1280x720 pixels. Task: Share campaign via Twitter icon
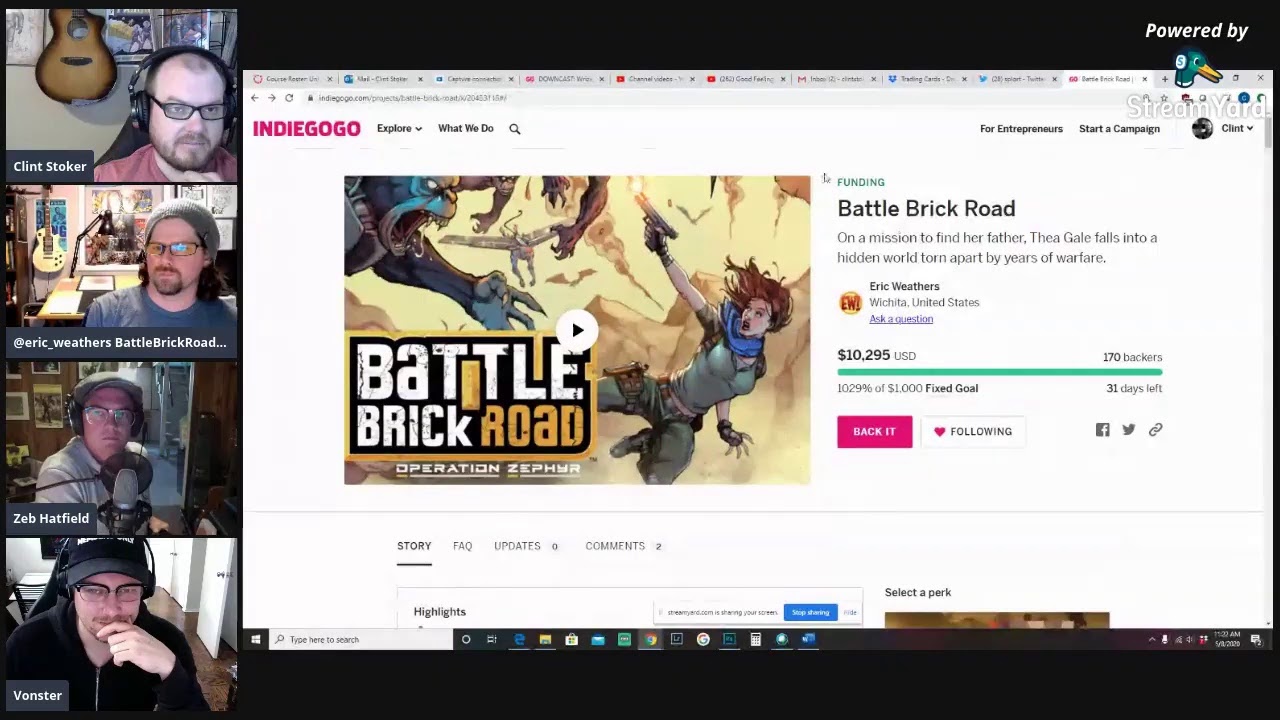[x=1129, y=430]
